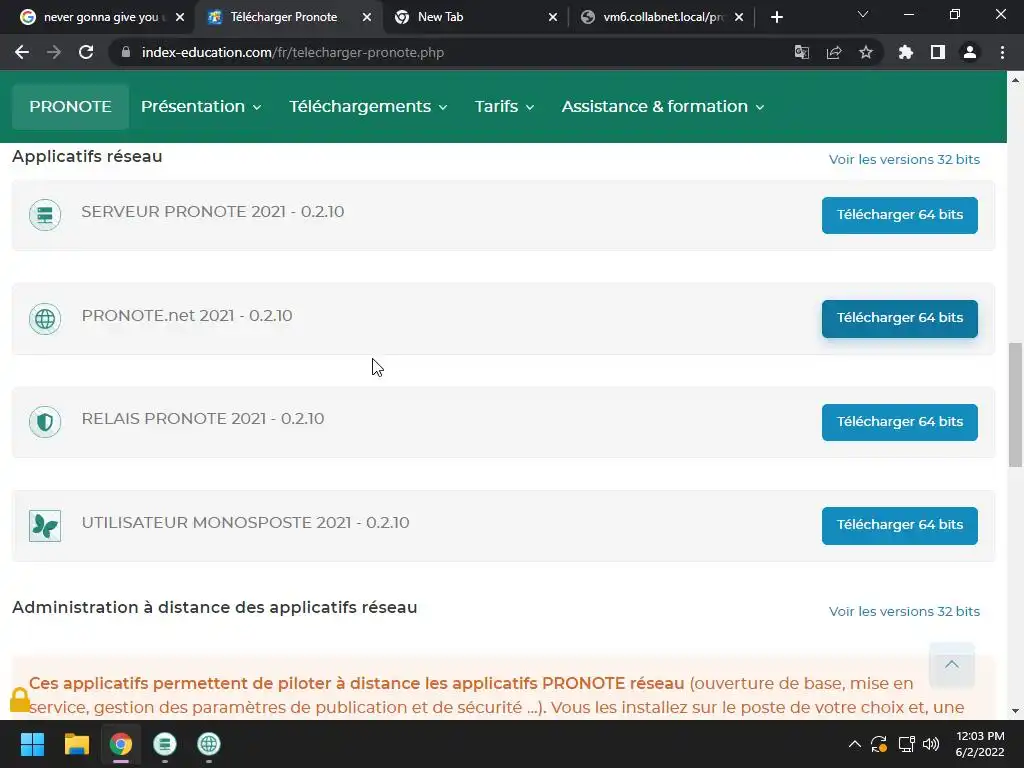This screenshot has width=1024, height=768.
Task: Click scrollbar down arrow
Action: coord(1015,711)
